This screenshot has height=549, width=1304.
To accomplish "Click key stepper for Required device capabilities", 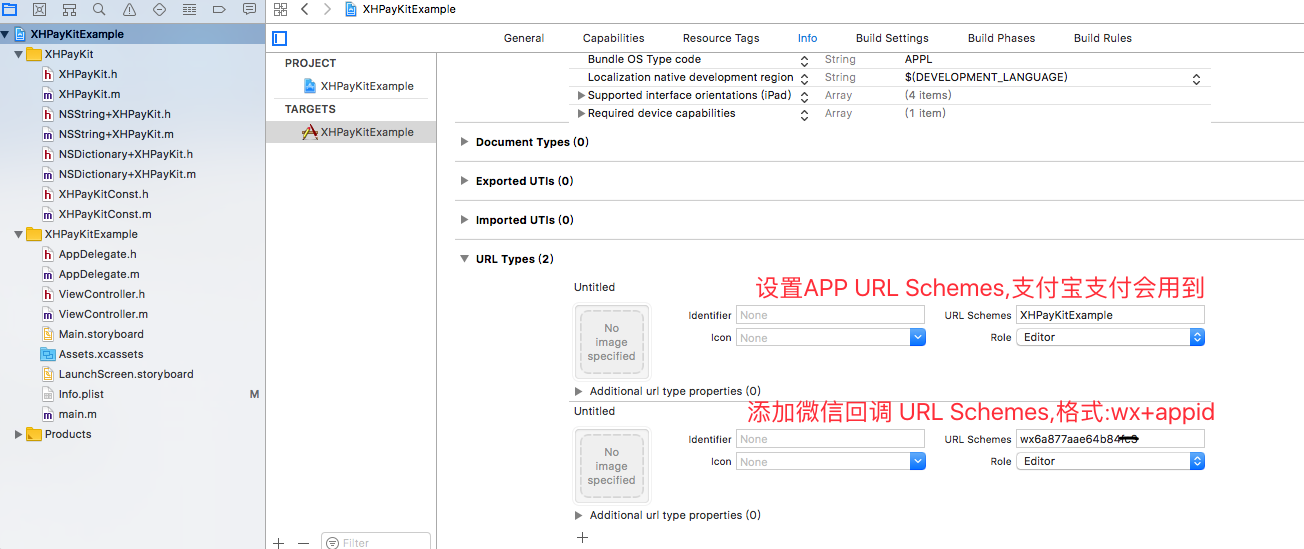I will coord(804,114).
